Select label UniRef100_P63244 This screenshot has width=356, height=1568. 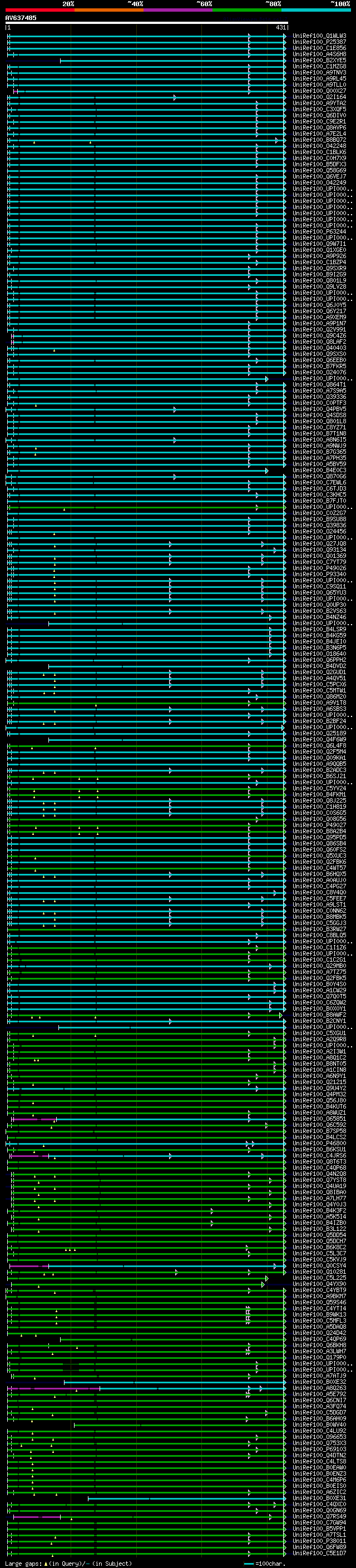point(319,231)
